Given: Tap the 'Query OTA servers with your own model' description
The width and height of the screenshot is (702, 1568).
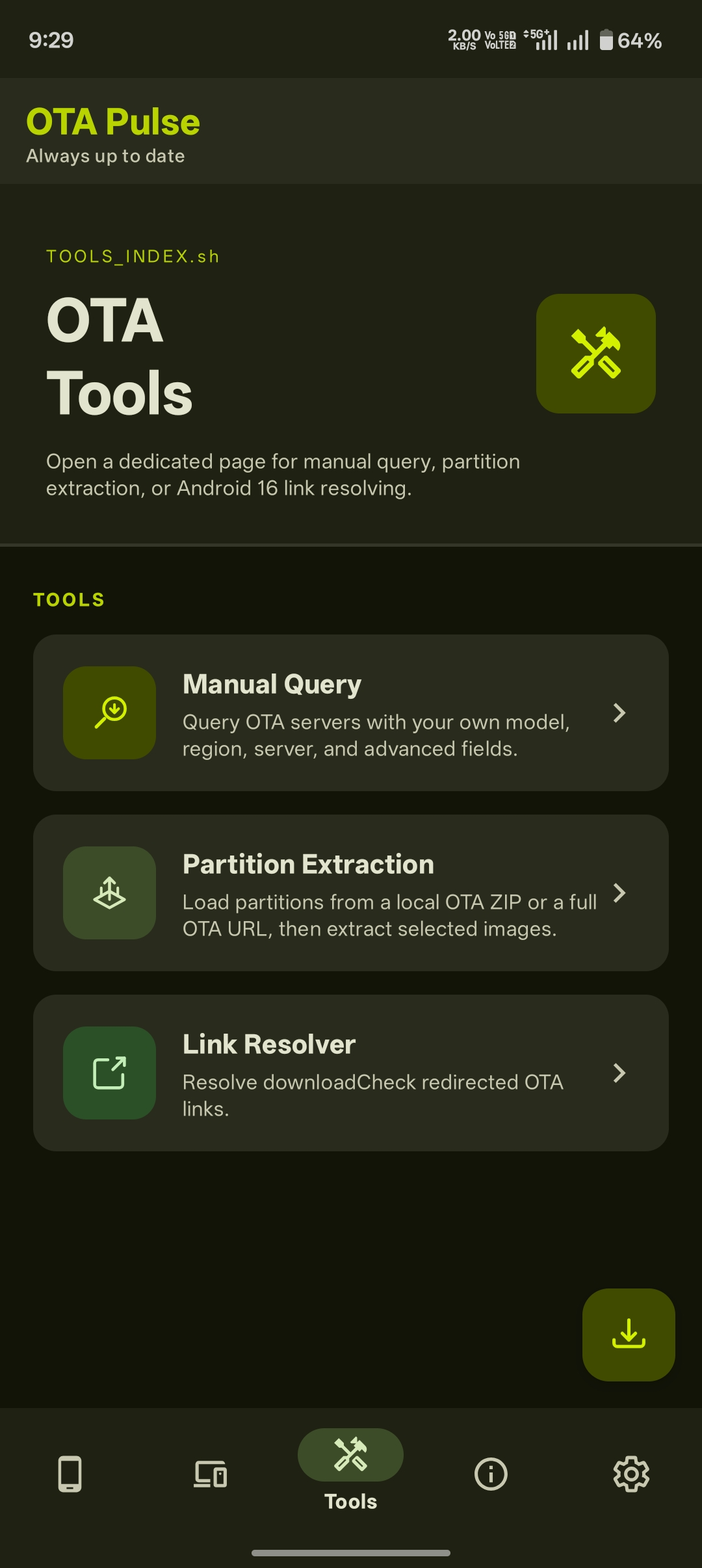Looking at the screenshot, I should coord(376,735).
